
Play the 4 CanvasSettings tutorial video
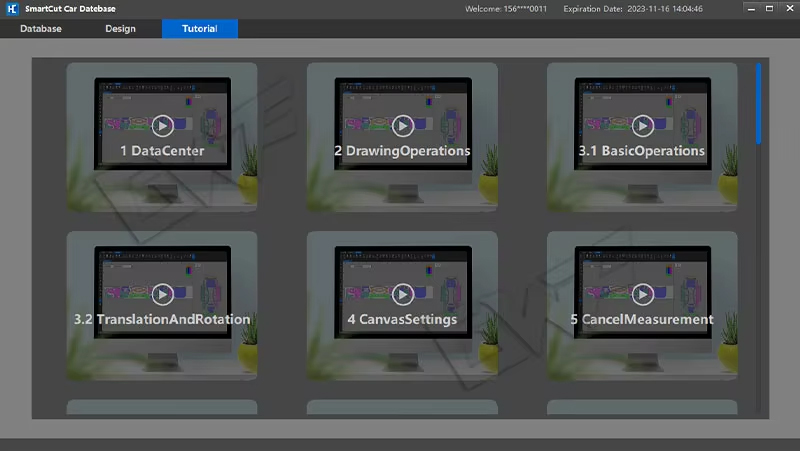pyautogui.click(x=403, y=294)
